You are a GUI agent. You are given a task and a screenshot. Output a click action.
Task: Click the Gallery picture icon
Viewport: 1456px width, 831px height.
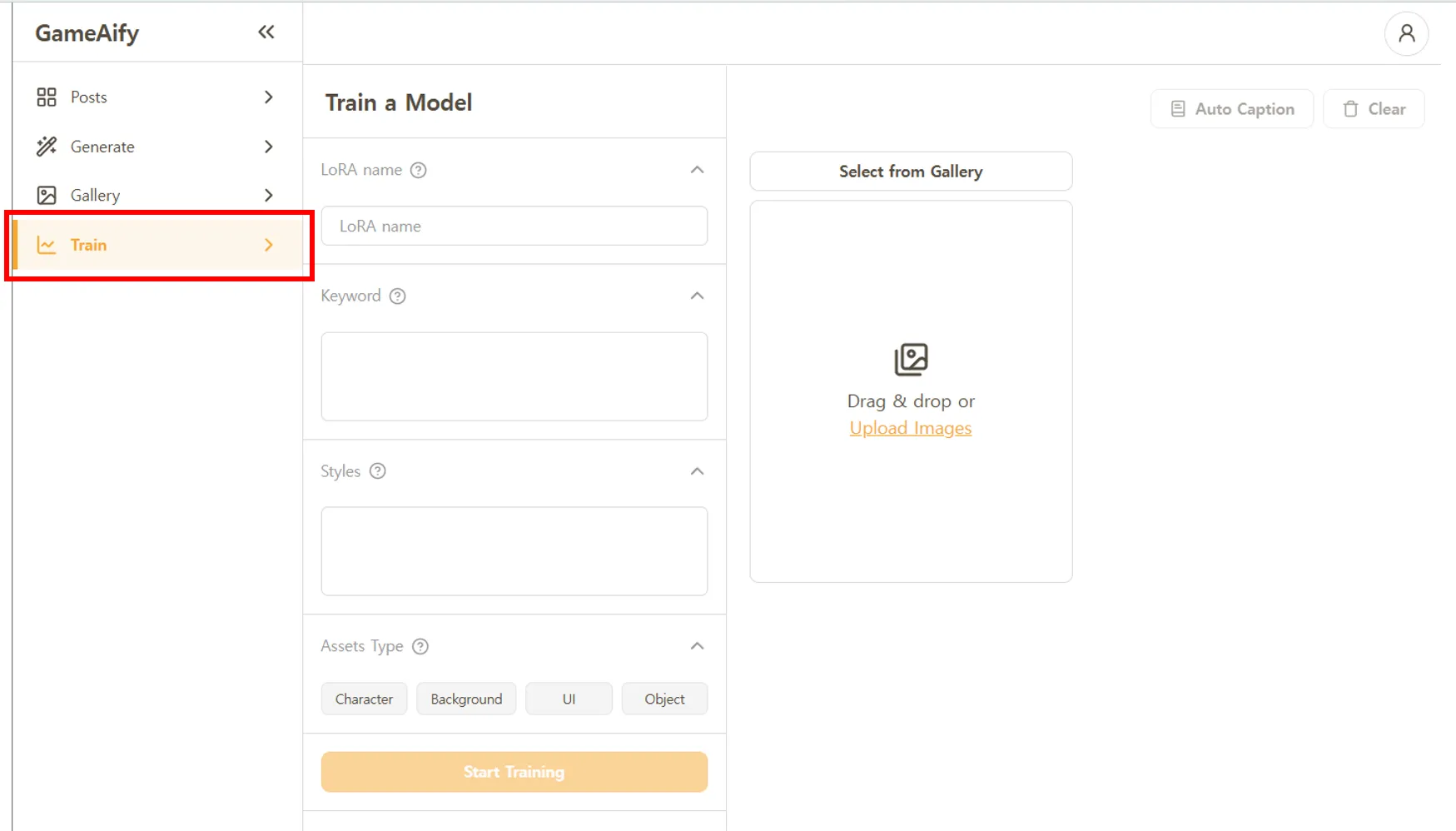(47, 195)
